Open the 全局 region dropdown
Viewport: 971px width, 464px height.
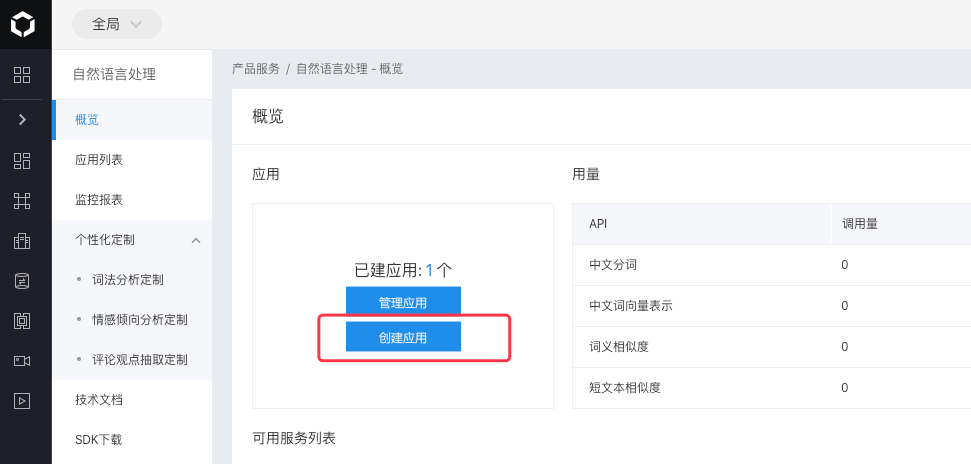tap(117, 24)
